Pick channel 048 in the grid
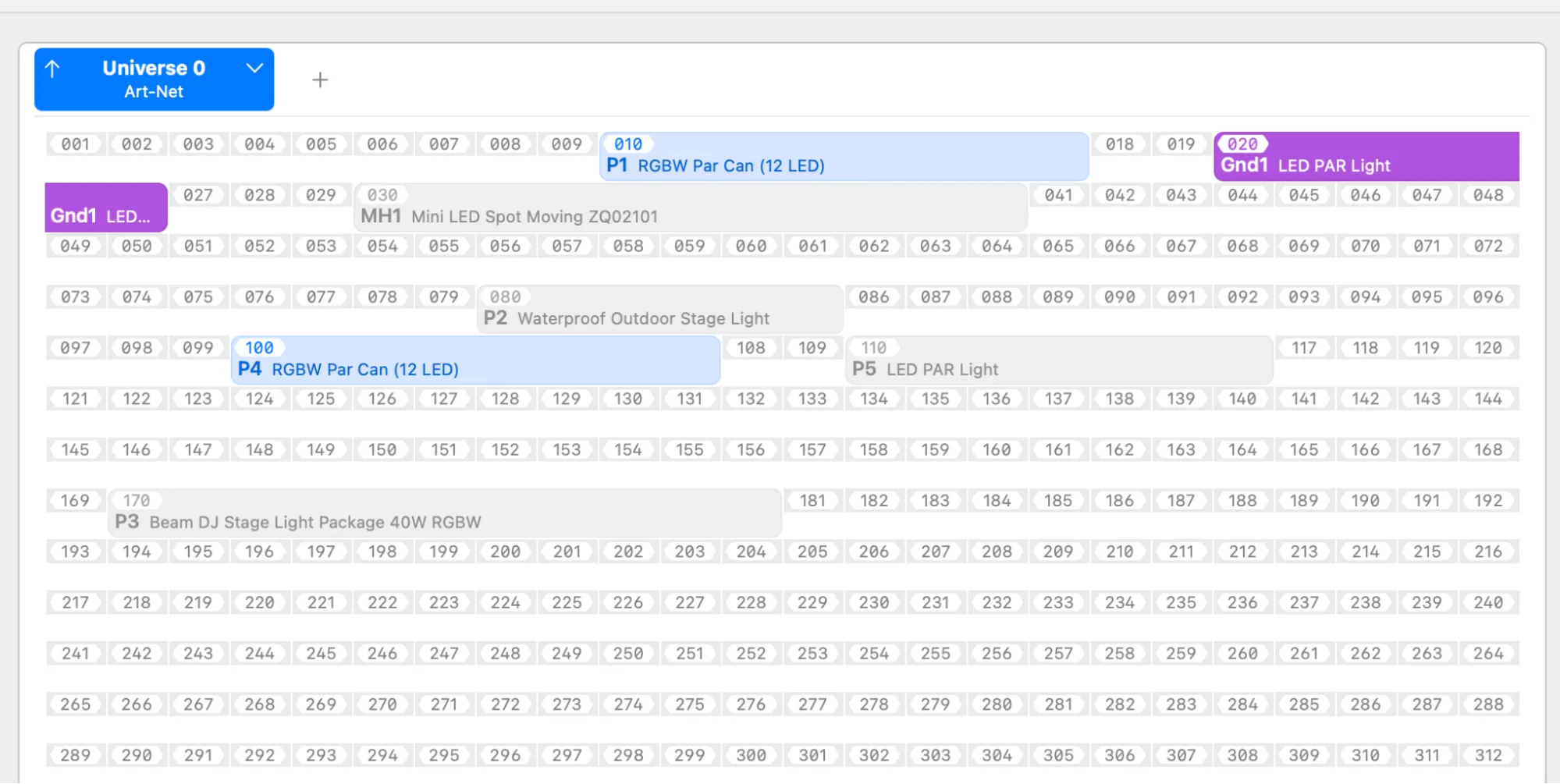Viewport: 1560px width, 784px height. point(1487,195)
